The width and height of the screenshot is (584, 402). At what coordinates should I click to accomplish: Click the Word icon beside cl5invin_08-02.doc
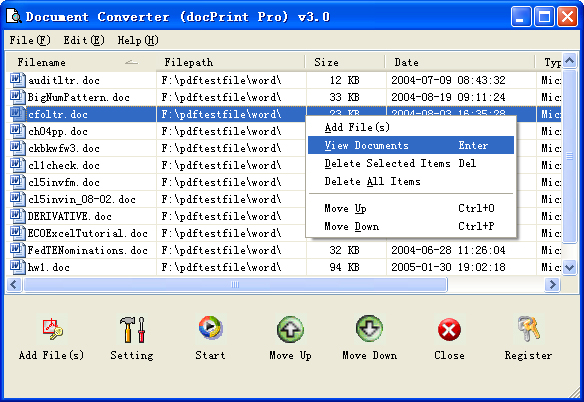tap(17, 199)
